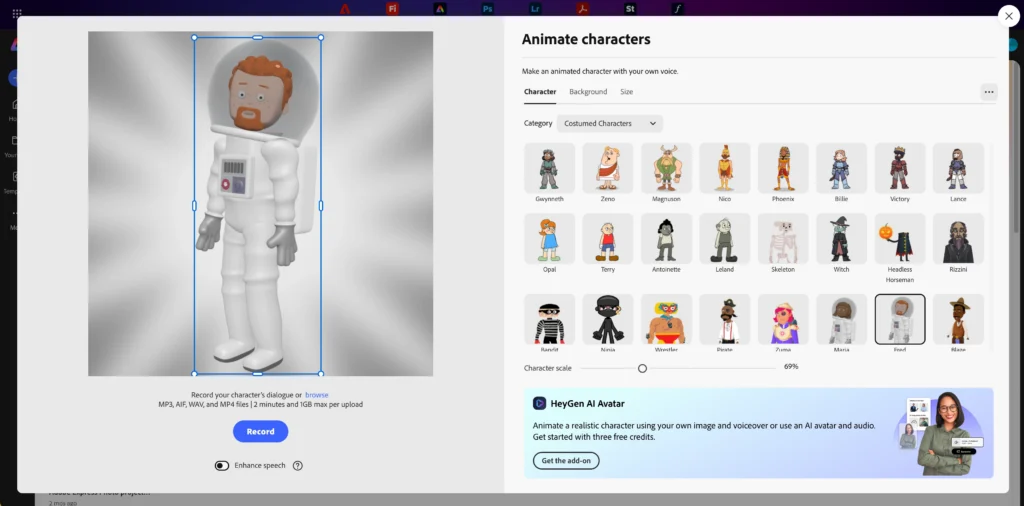1024x506 pixels.
Task: Select the Victory character
Action: click(900, 168)
